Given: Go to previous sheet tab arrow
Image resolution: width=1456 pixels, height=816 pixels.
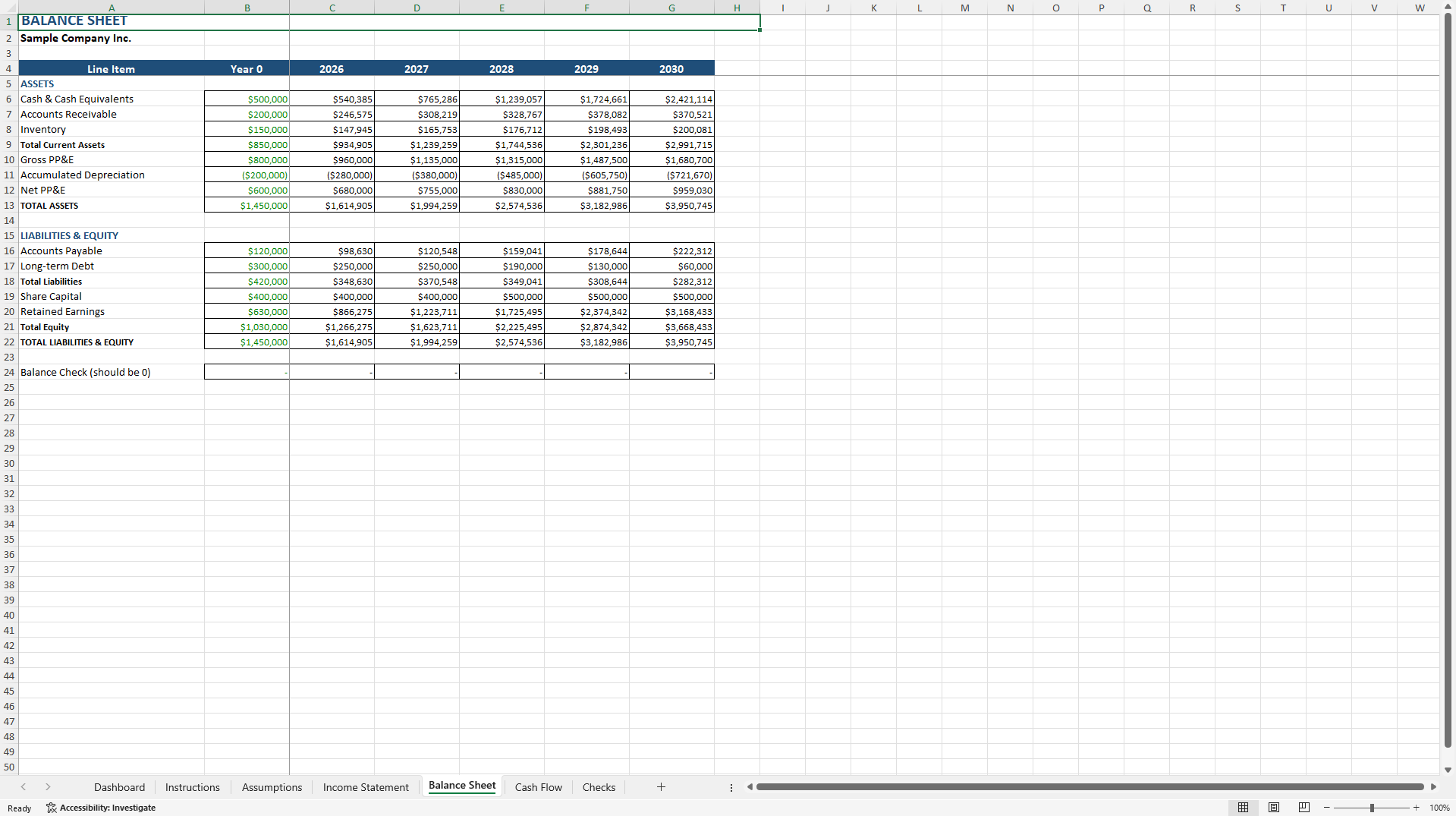Looking at the screenshot, I should point(24,787).
